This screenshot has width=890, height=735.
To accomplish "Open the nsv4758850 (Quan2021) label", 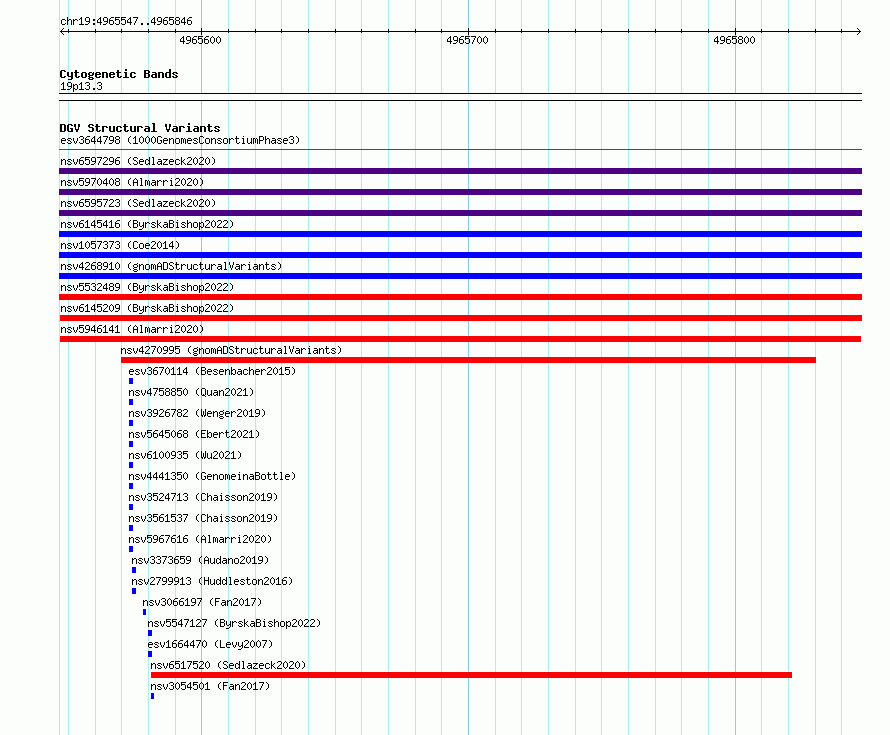I will click(191, 392).
